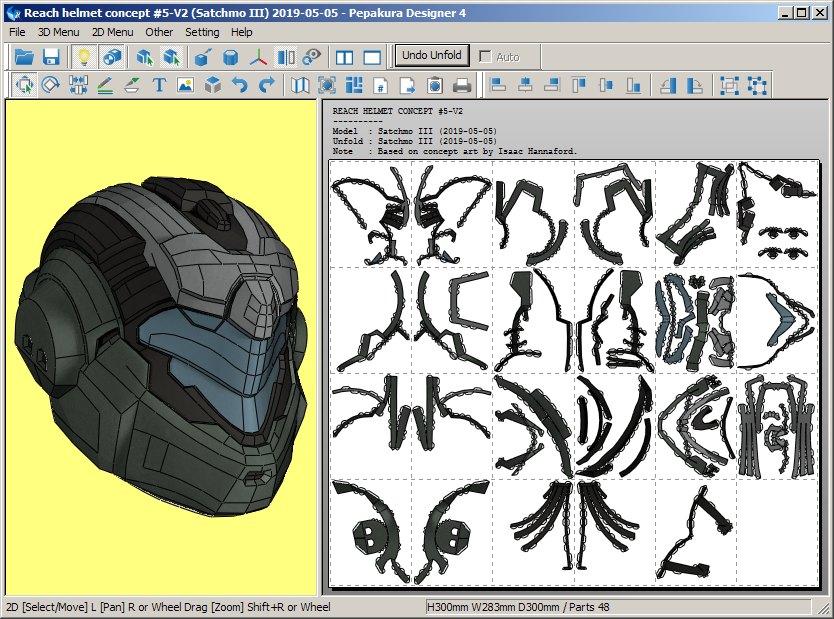This screenshot has height=619, width=834.
Task: Select the edit flaps tool icon
Action: (x=132, y=85)
